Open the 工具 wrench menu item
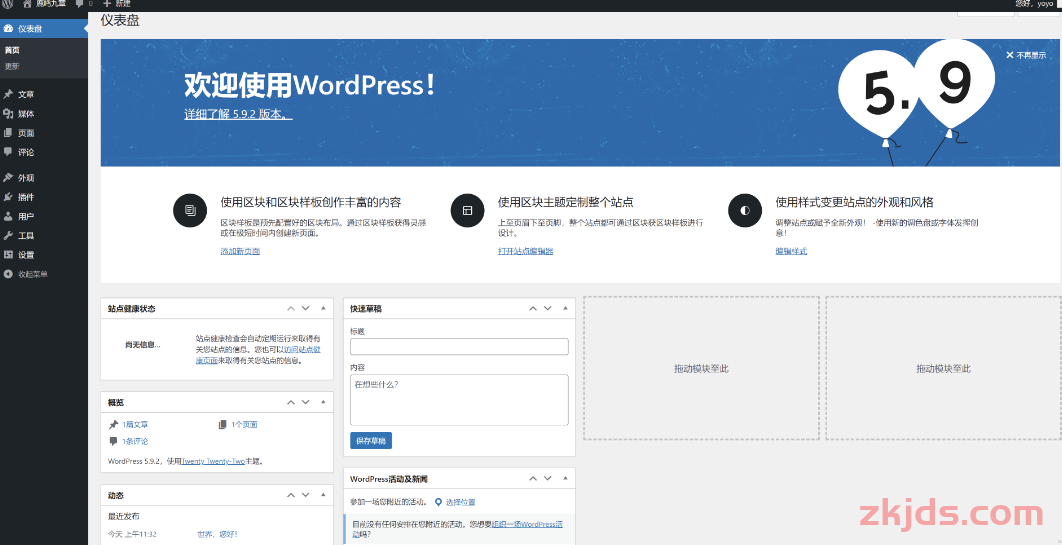Image resolution: width=1062 pixels, height=545 pixels. [44, 236]
